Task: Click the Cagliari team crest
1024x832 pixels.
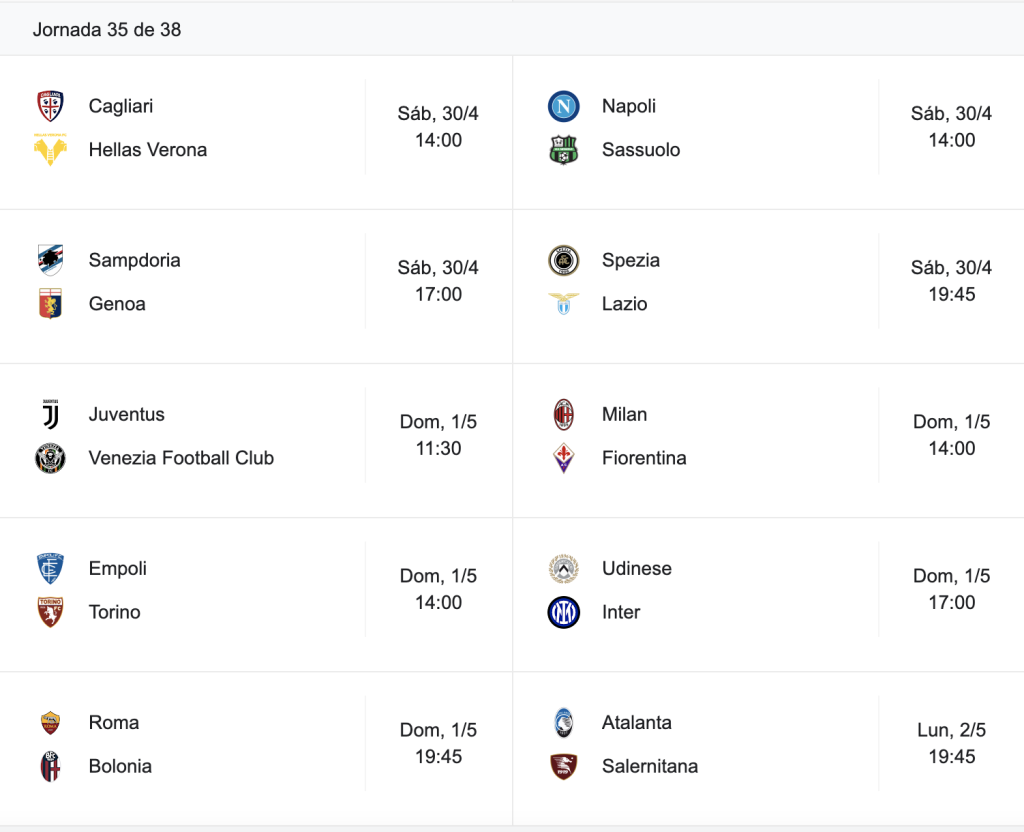Action: tap(50, 106)
